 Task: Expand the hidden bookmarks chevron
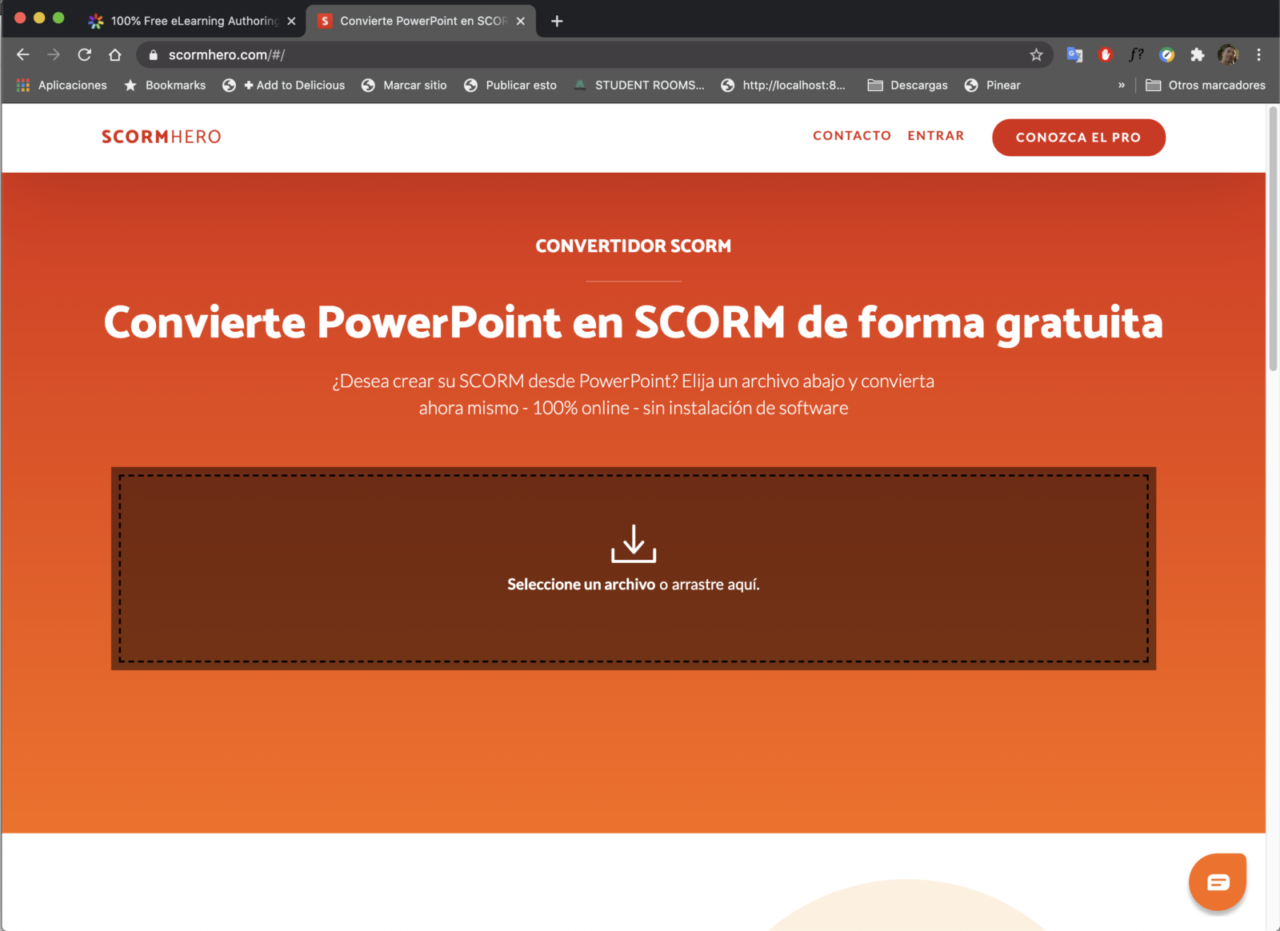tap(1121, 85)
